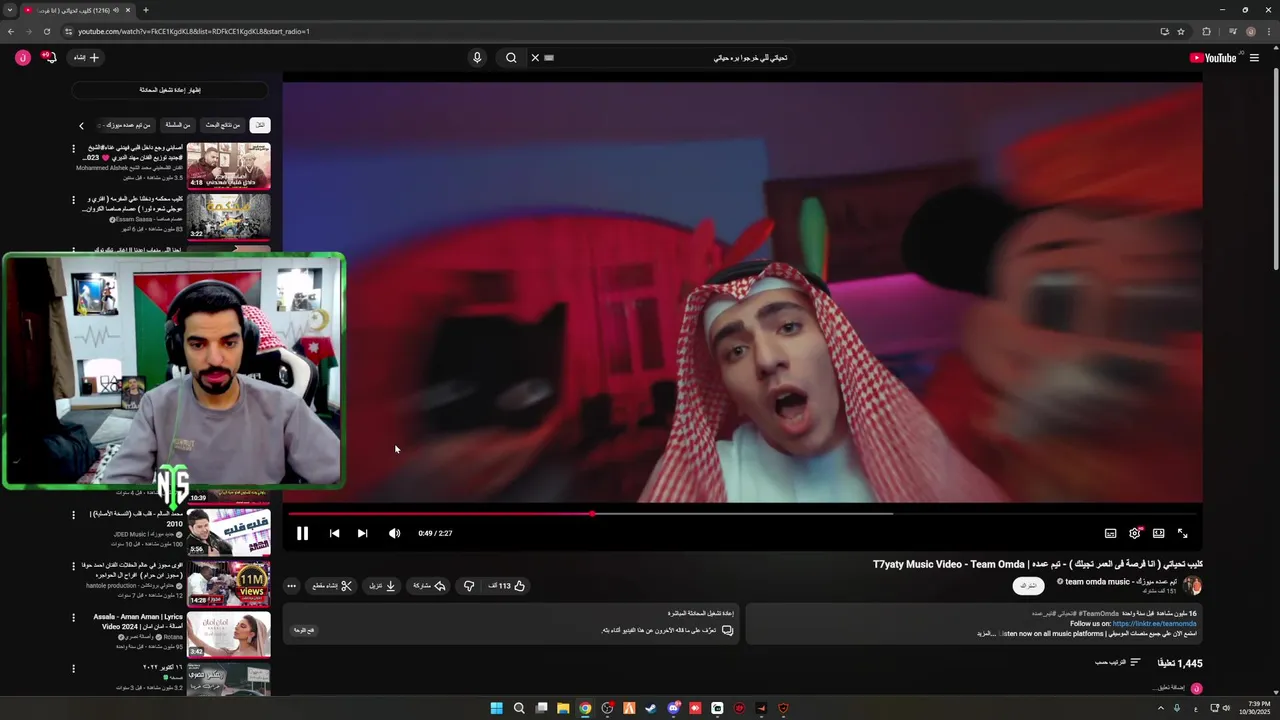This screenshot has height=720, width=1280.
Task: Open the Assala Aman Aman thumbnail 3:42
Action: click(228, 634)
